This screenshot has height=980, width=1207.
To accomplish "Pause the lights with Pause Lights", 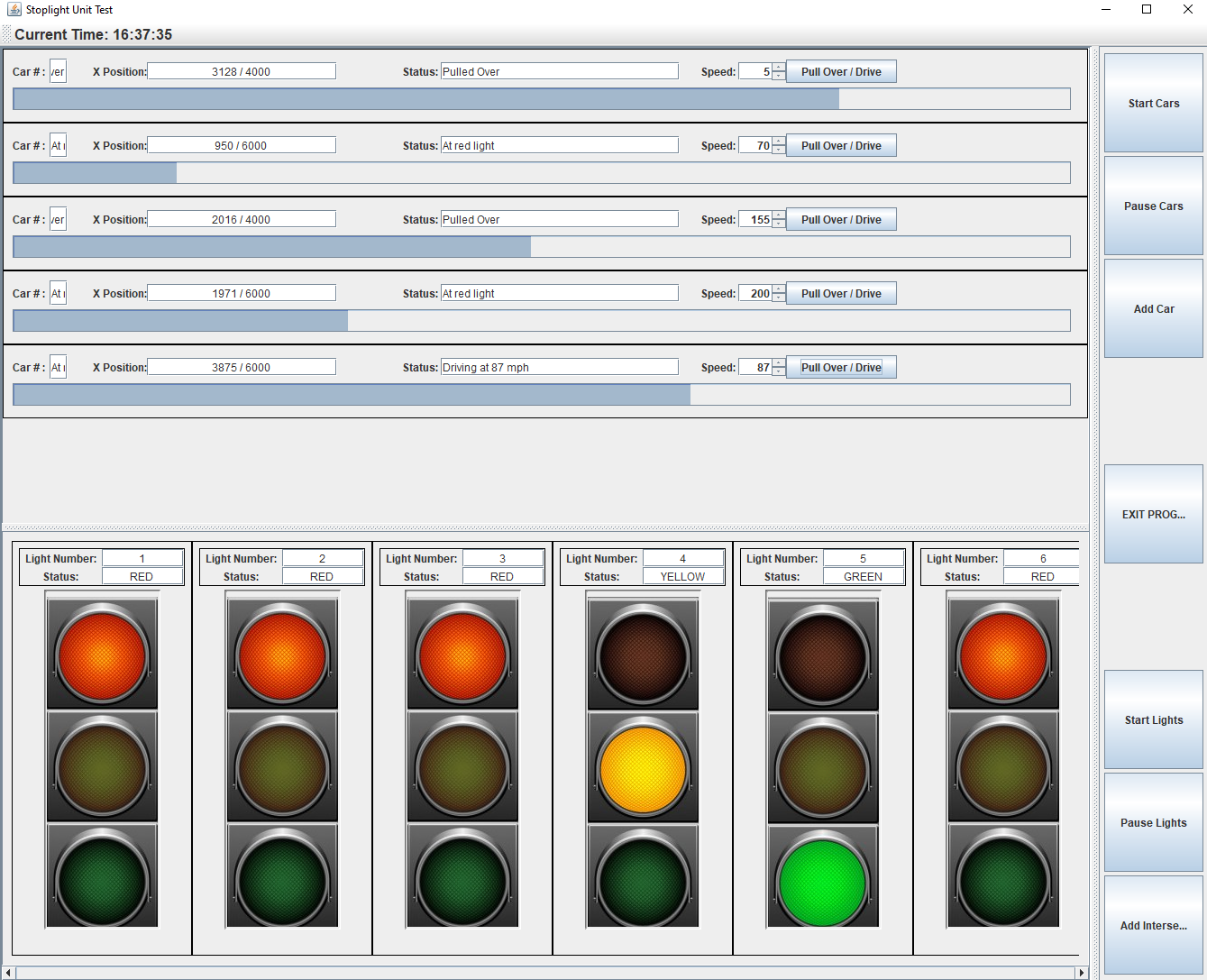I will click(1154, 822).
